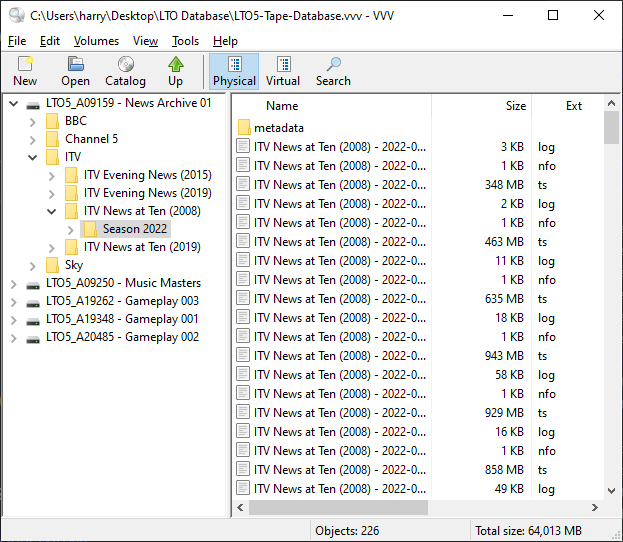This screenshot has width=623, height=542.
Task: Switch to Virtual view mode
Action: pyautogui.click(x=283, y=71)
